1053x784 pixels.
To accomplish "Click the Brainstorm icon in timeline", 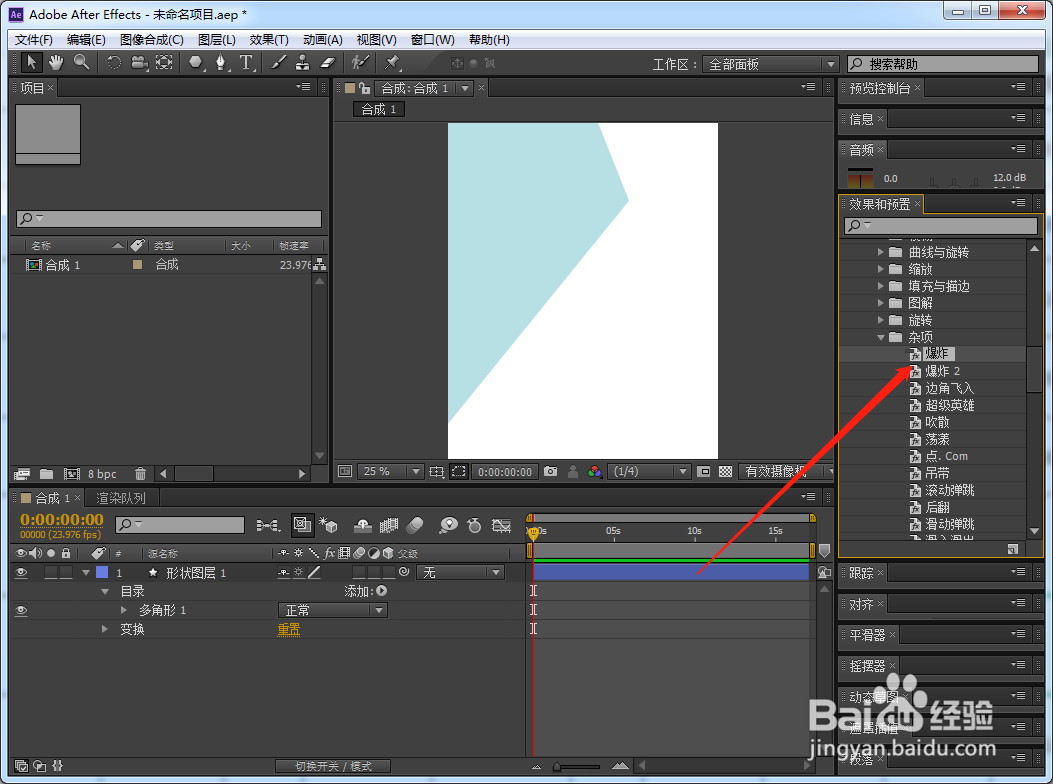I will click(x=448, y=525).
